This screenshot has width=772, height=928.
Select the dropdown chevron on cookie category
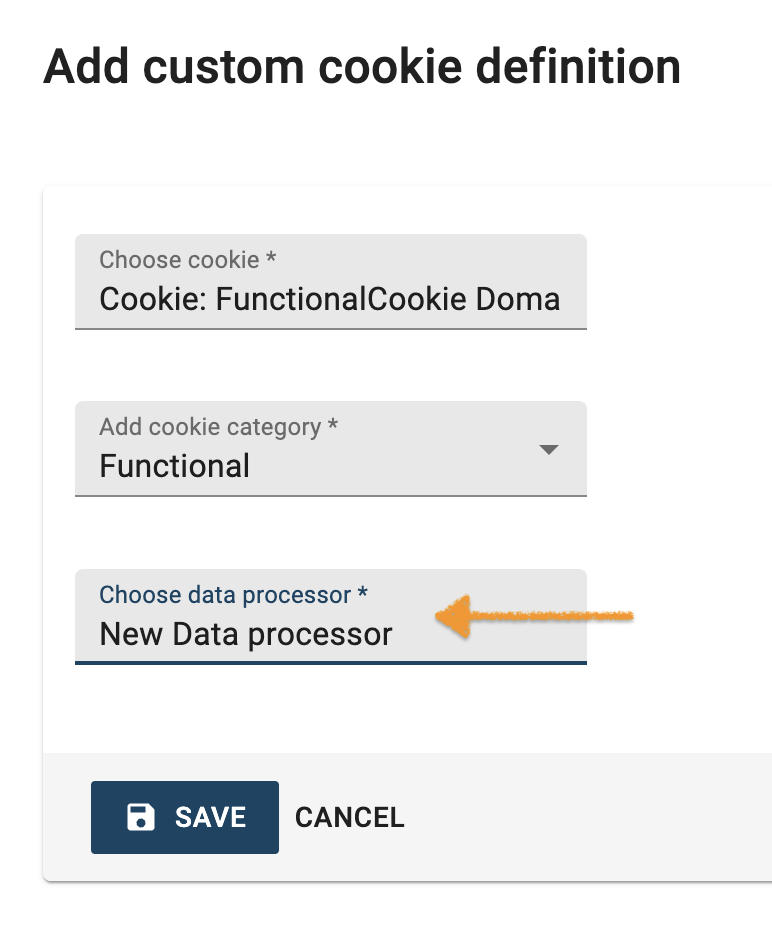click(548, 451)
